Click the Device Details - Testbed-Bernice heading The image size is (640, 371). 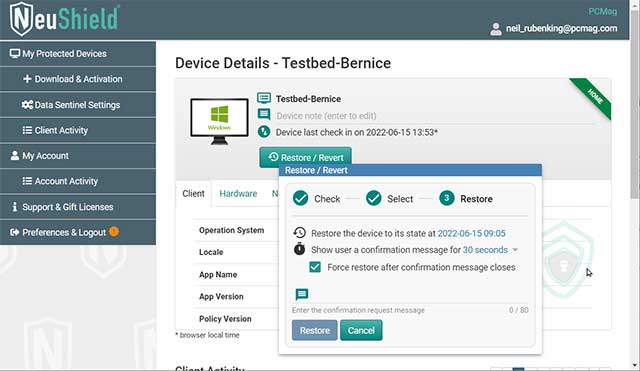(x=283, y=63)
